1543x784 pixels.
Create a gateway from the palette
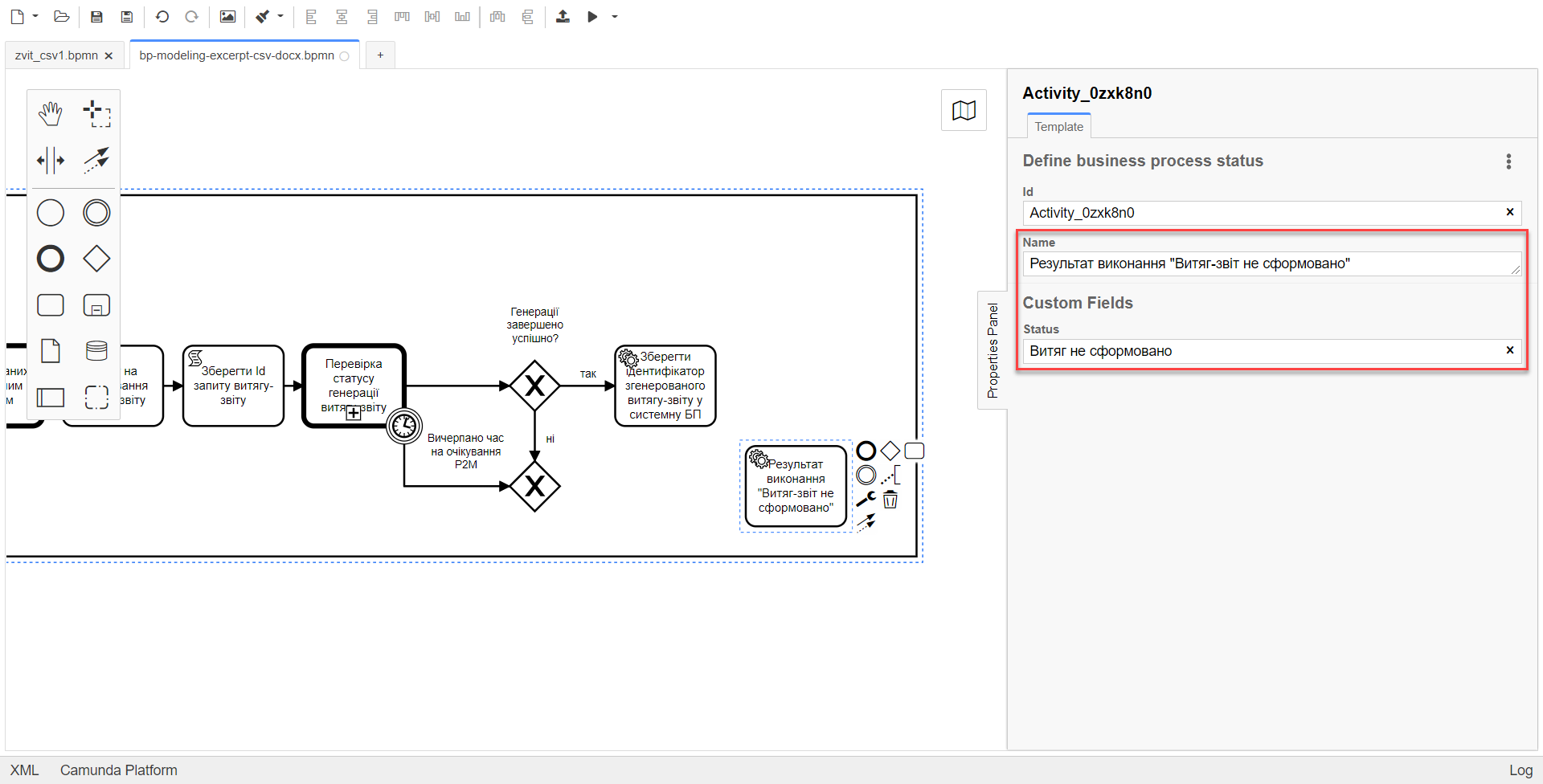pos(96,259)
